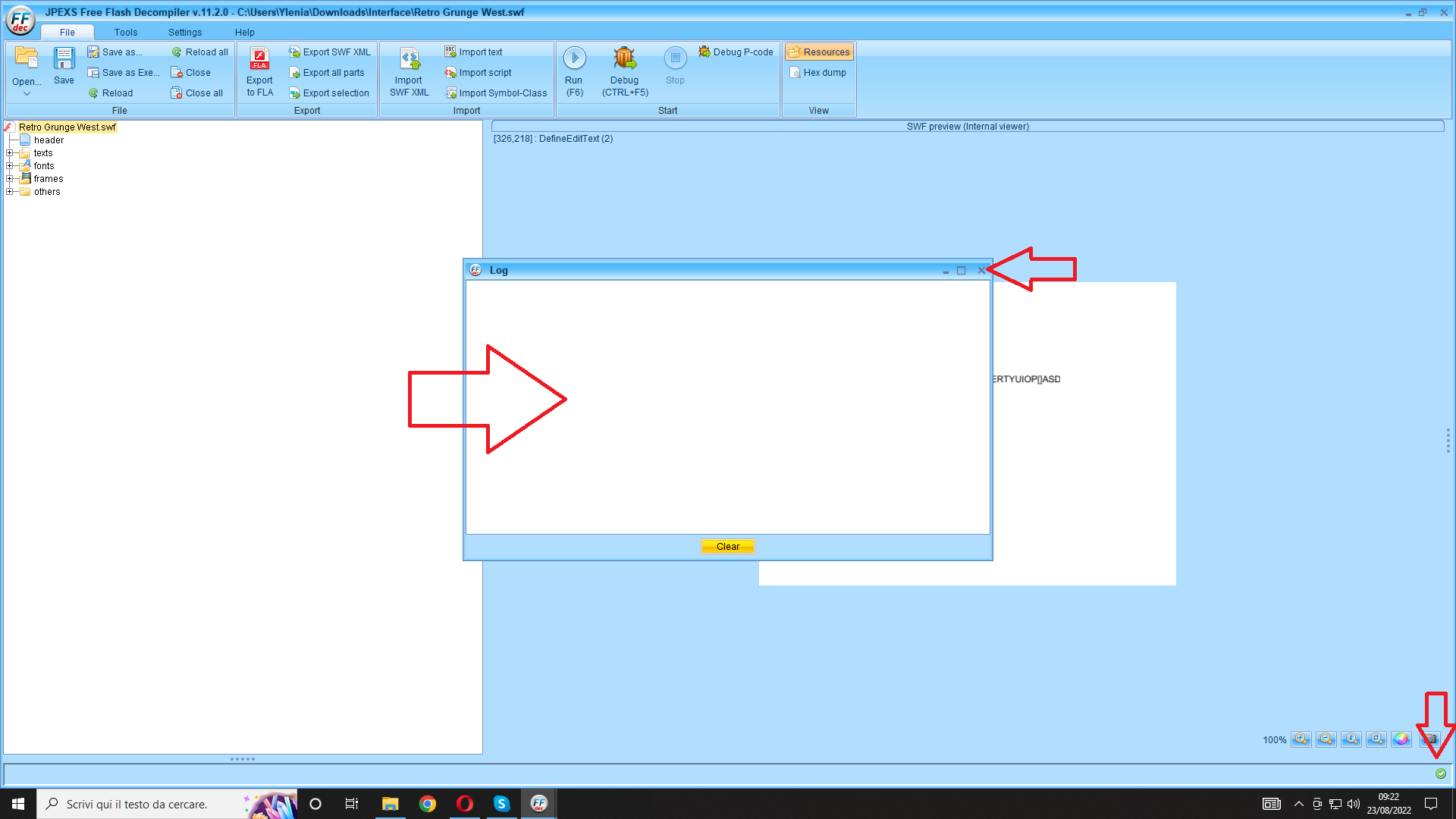
Task: Minimize the Log window
Action: (x=946, y=271)
